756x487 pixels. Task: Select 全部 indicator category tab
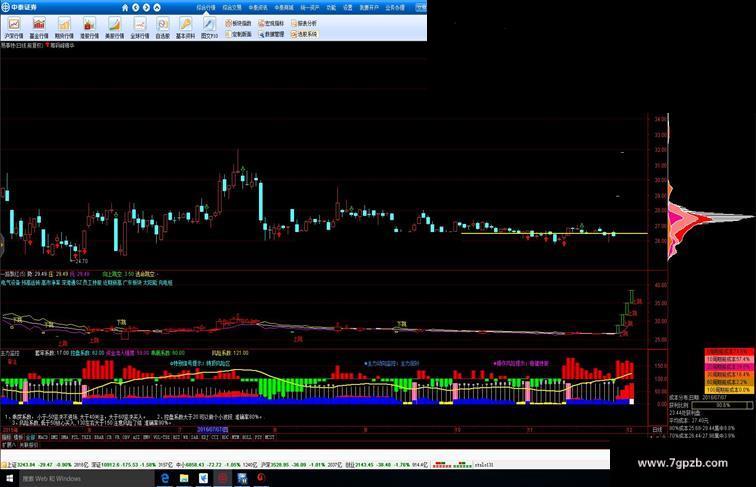coord(30,437)
